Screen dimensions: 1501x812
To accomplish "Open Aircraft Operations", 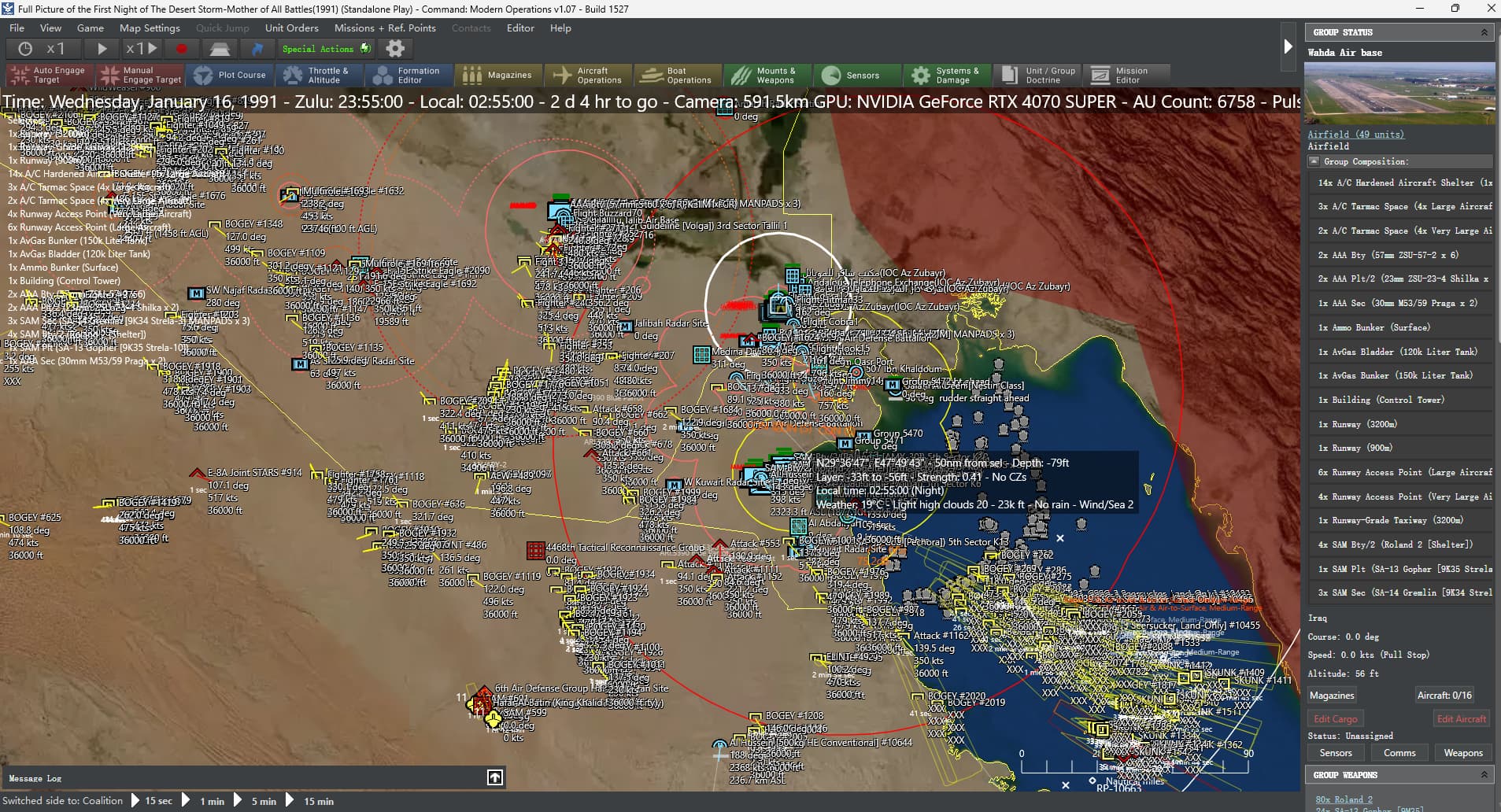I will coord(589,75).
